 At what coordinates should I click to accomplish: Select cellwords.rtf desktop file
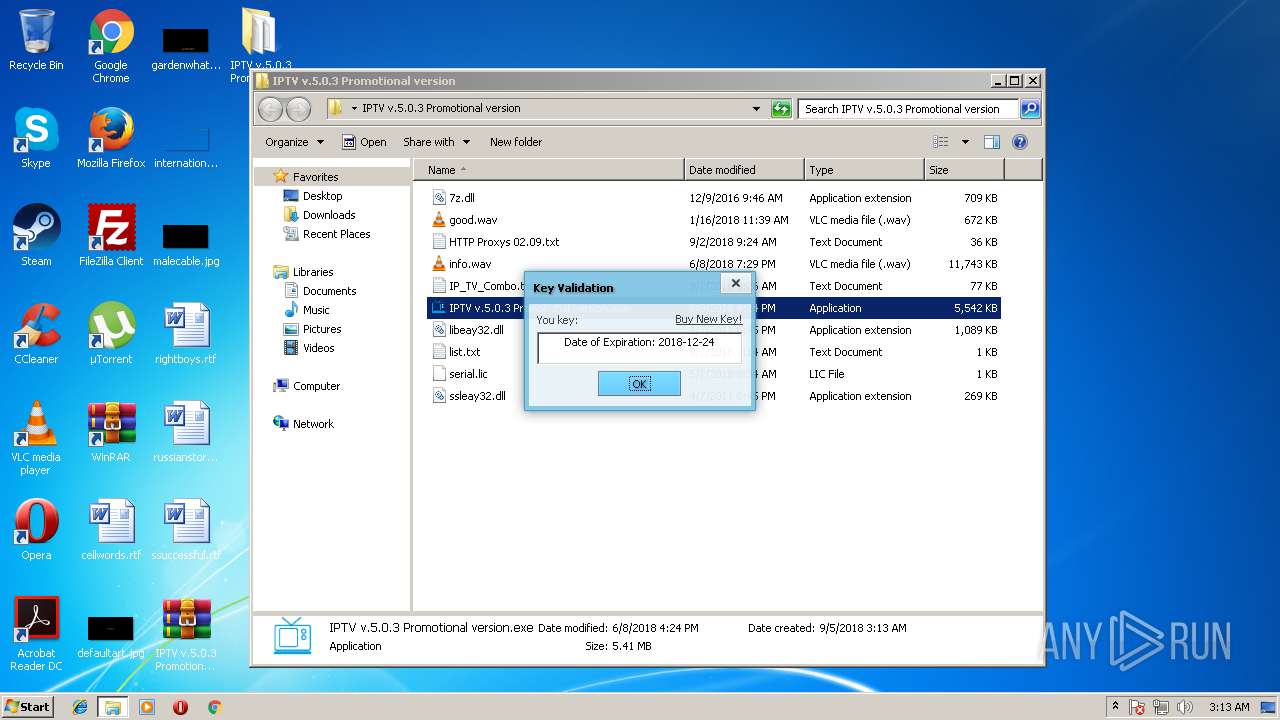point(111,530)
